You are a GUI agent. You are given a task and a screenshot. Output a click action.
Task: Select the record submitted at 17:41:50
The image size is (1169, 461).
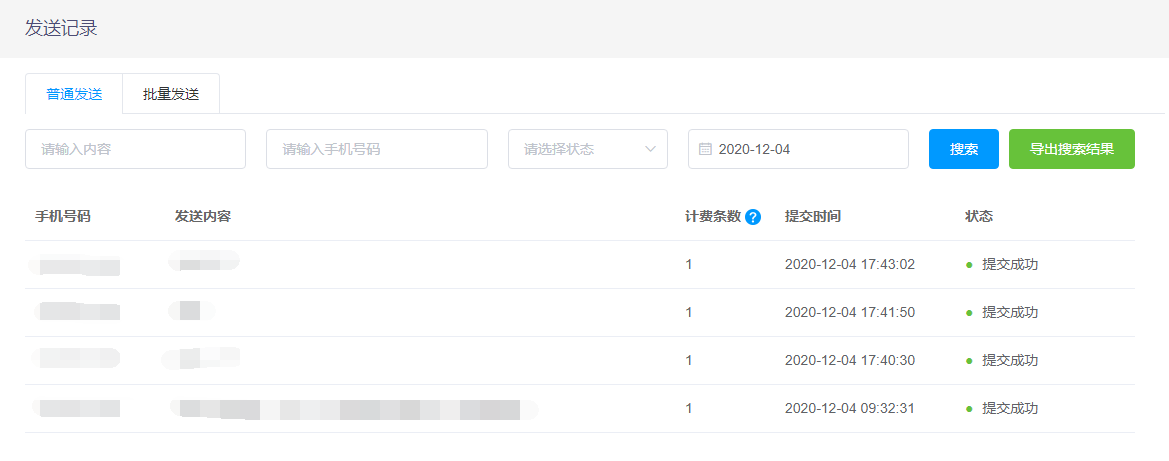850,313
